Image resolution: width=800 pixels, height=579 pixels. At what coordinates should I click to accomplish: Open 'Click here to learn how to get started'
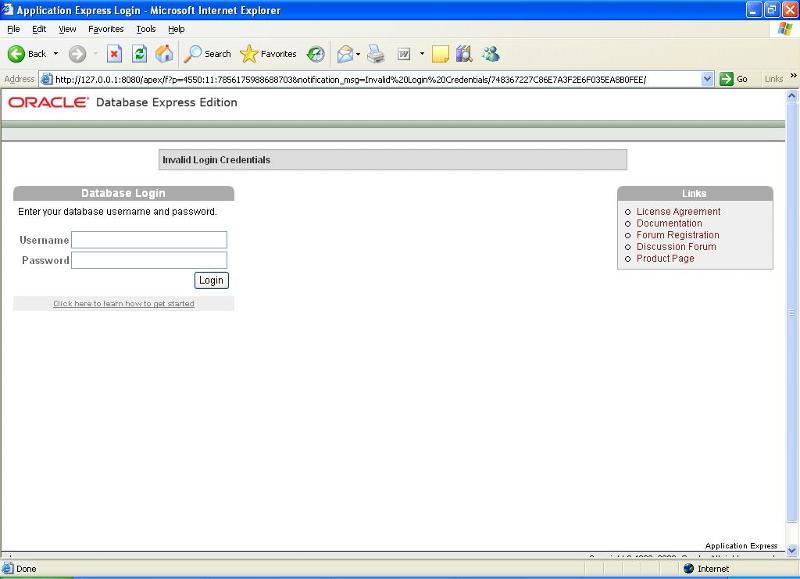[124, 304]
